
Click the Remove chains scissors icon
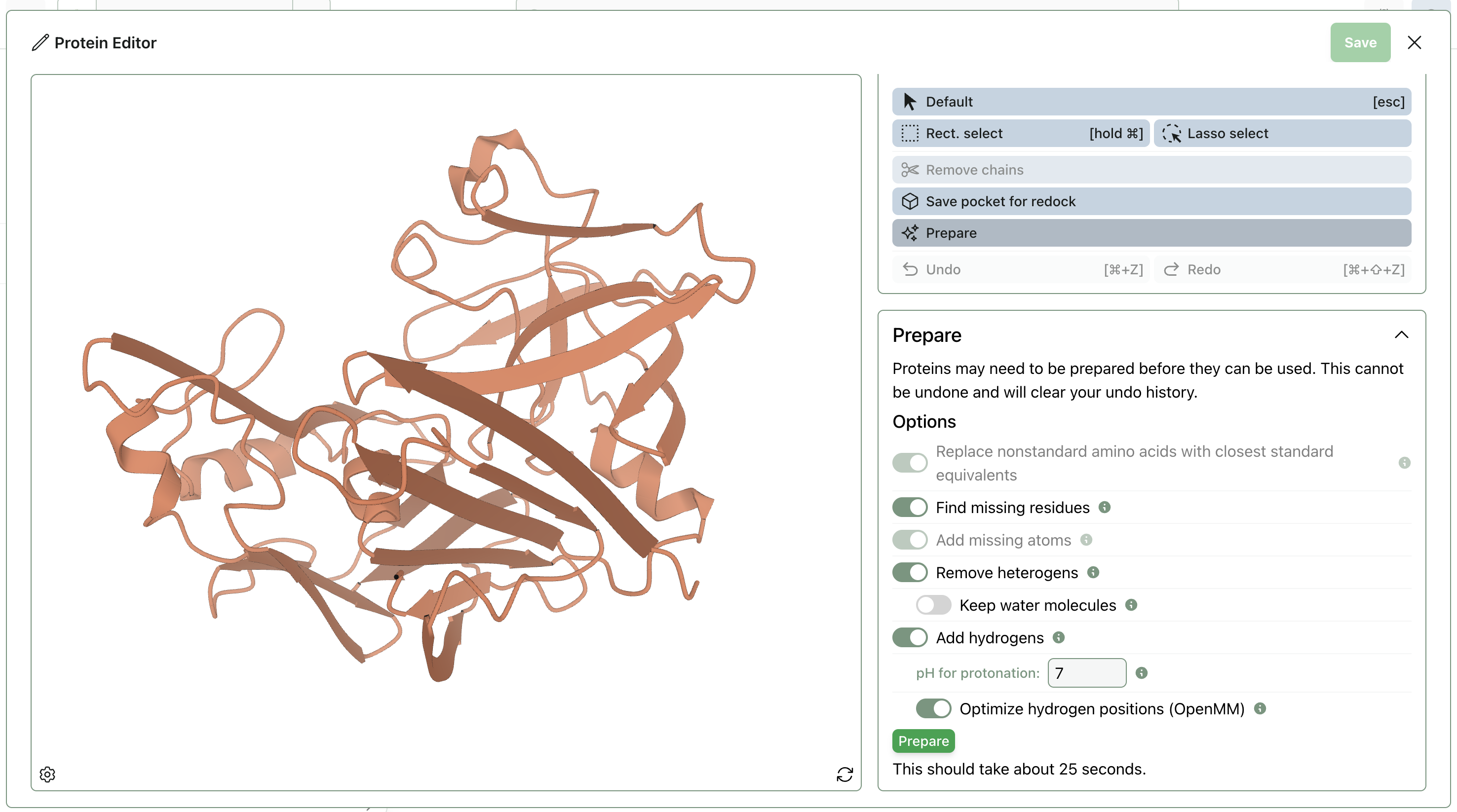910,169
